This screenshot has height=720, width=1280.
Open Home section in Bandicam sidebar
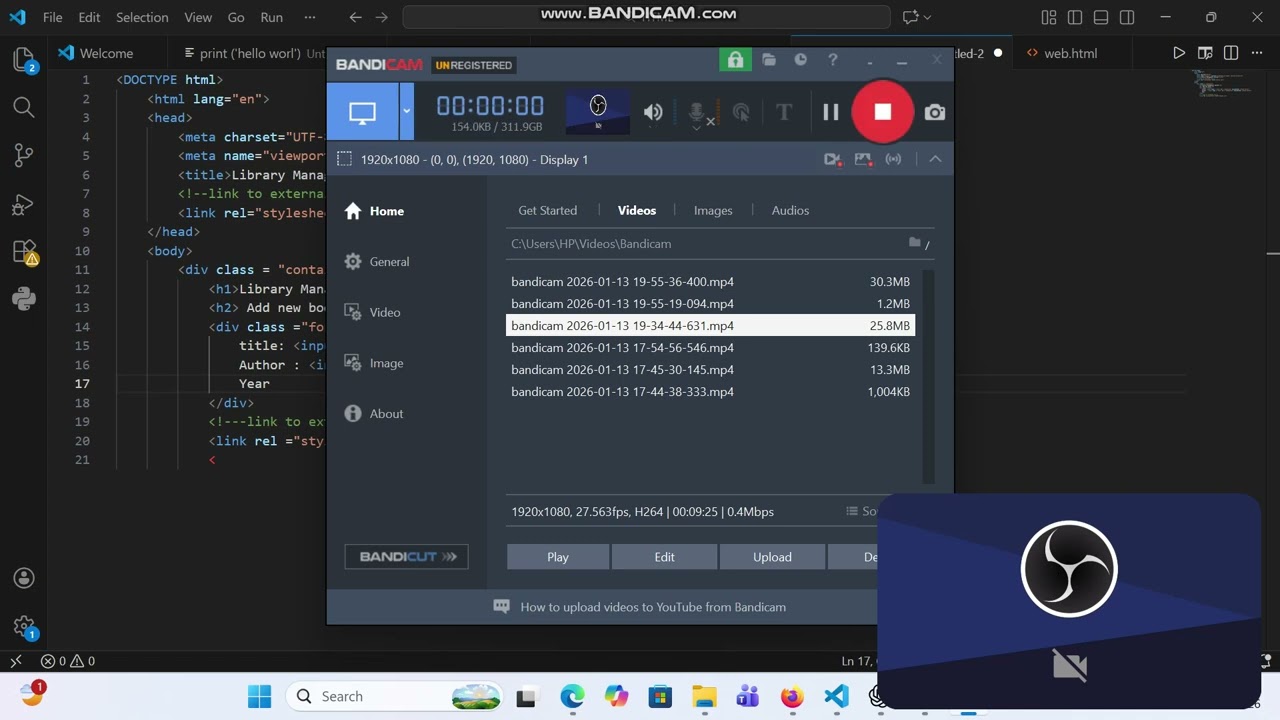click(374, 211)
